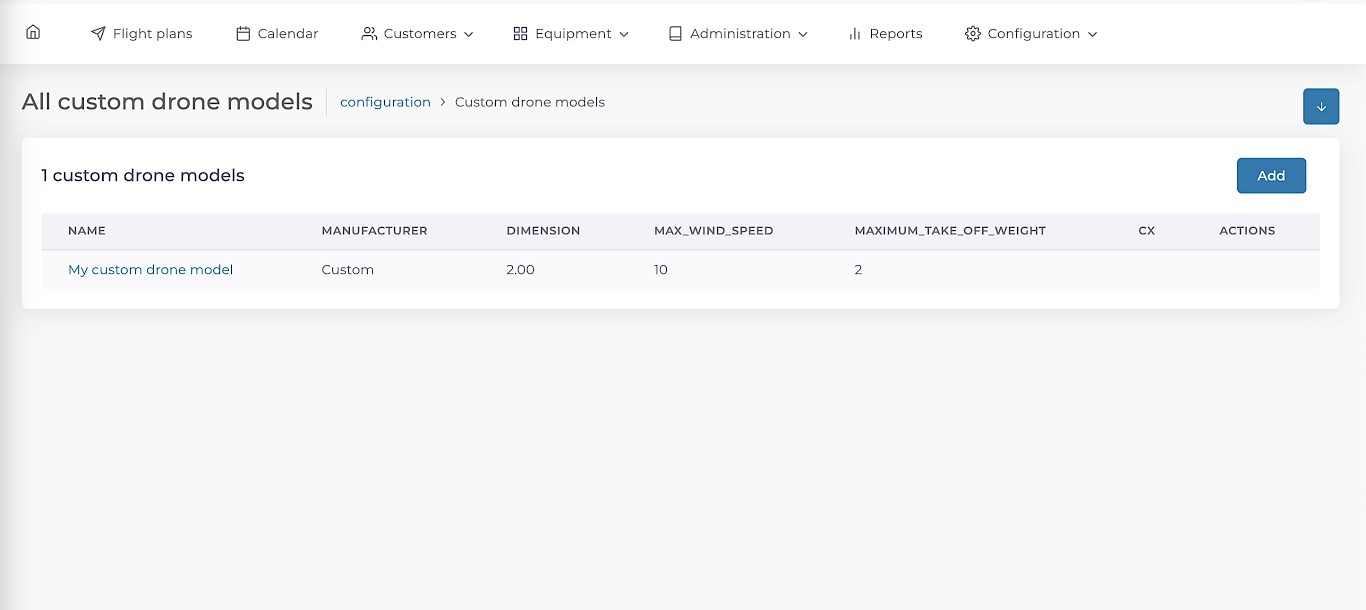The width and height of the screenshot is (1366, 610).
Task: Go to the Reports menu item
Action: pos(895,34)
